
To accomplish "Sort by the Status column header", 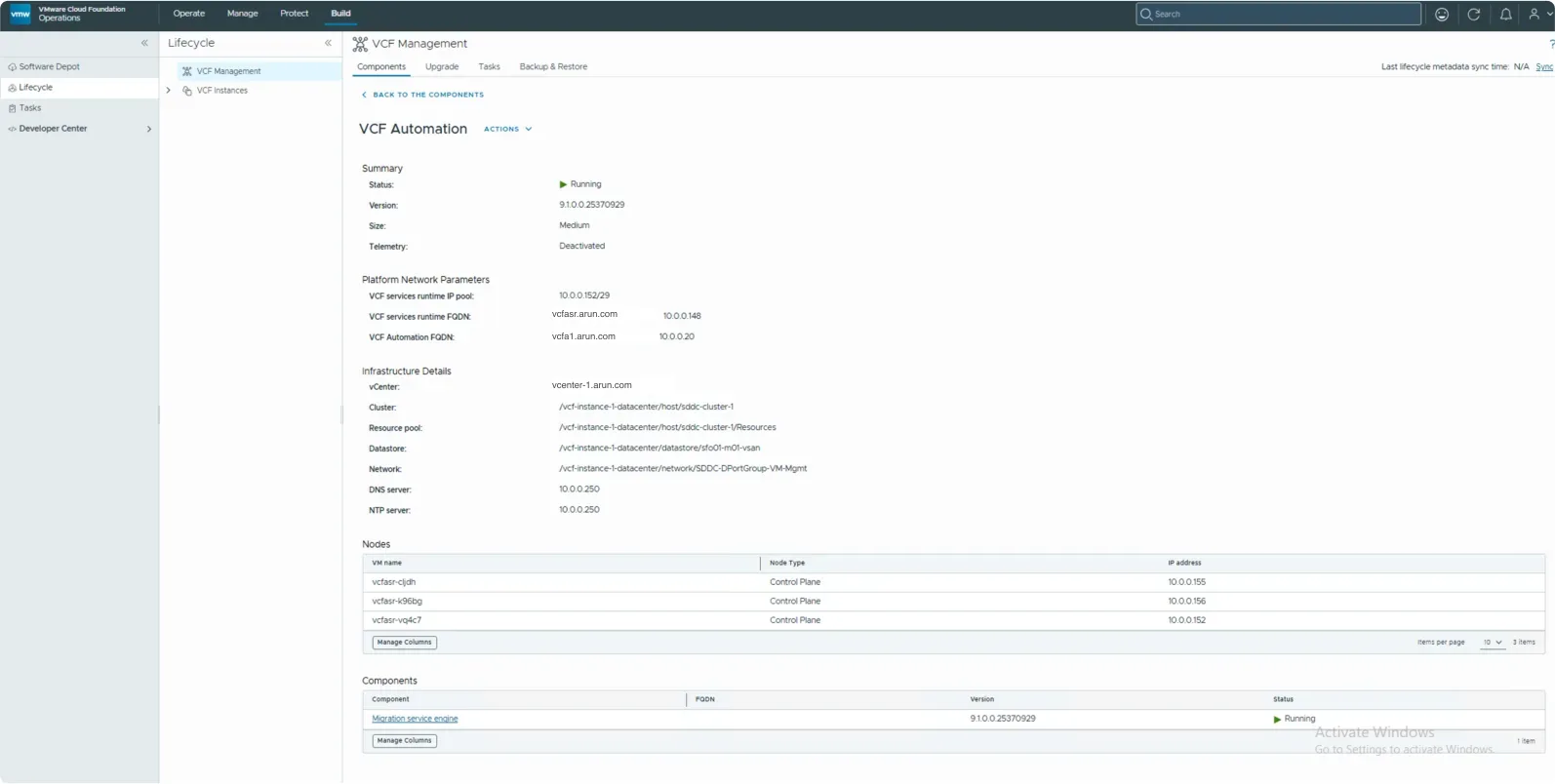I will tap(1283, 699).
